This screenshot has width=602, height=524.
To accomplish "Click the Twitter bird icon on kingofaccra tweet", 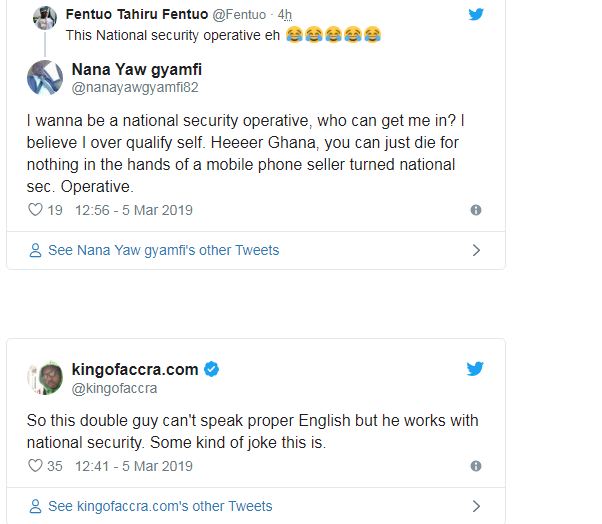I will coord(476,369).
